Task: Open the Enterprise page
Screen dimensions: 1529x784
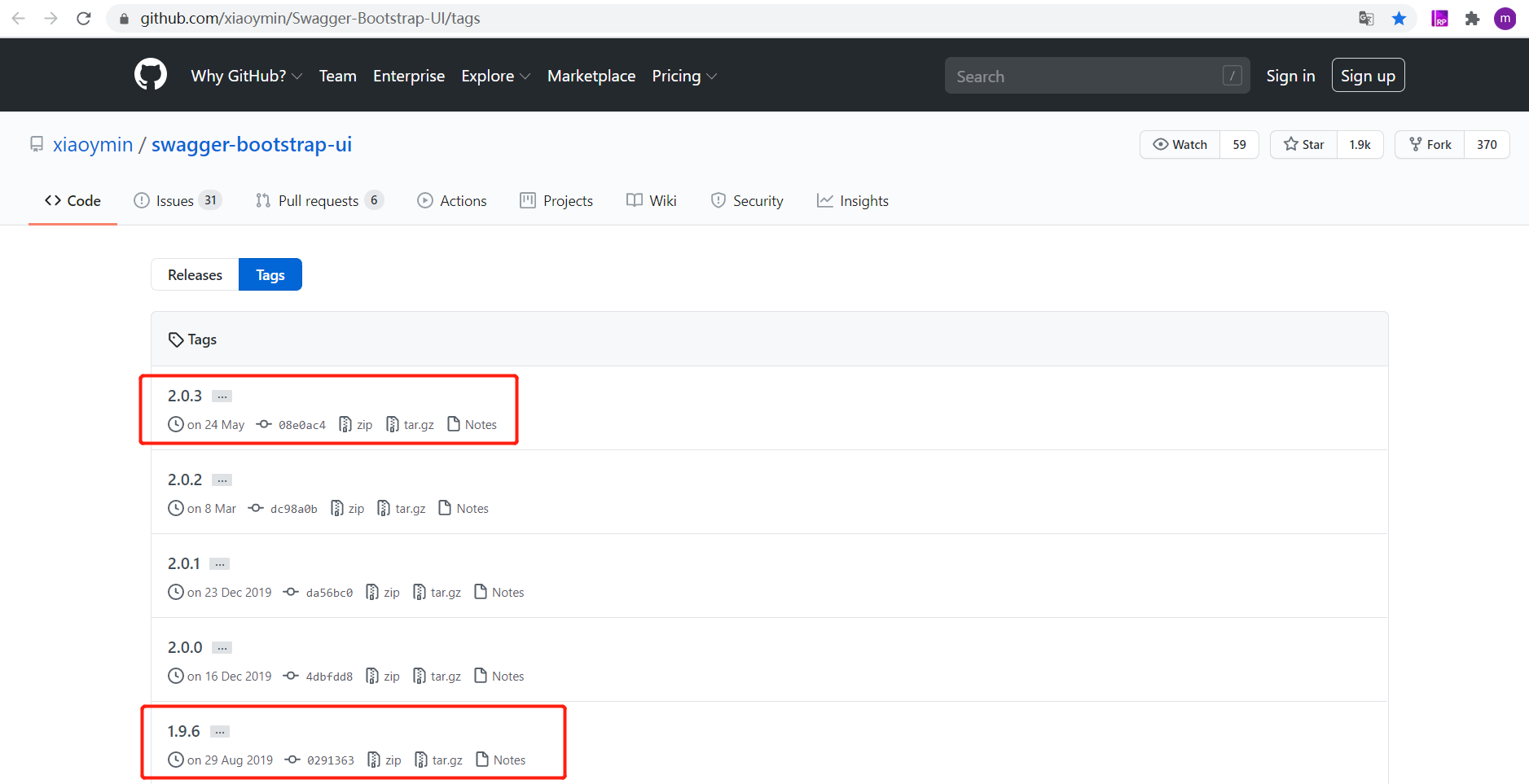Action: click(409, 76)
